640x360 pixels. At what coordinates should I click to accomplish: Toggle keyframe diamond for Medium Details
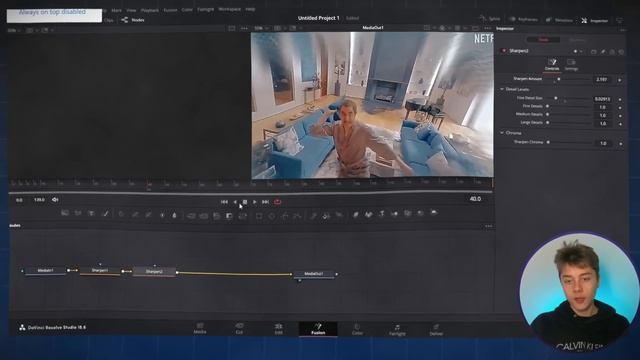[x=620, y=116]
